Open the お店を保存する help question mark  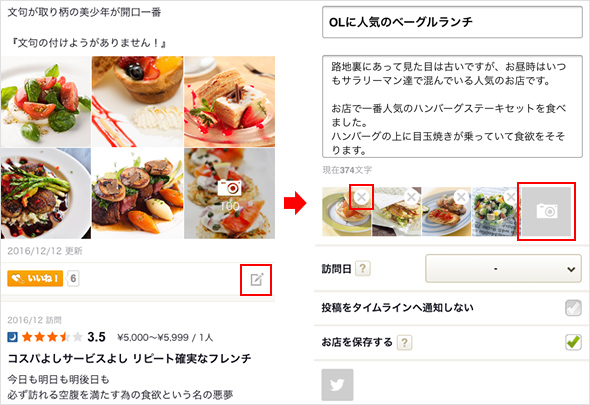pyautogui.click(x=404, y=343)
